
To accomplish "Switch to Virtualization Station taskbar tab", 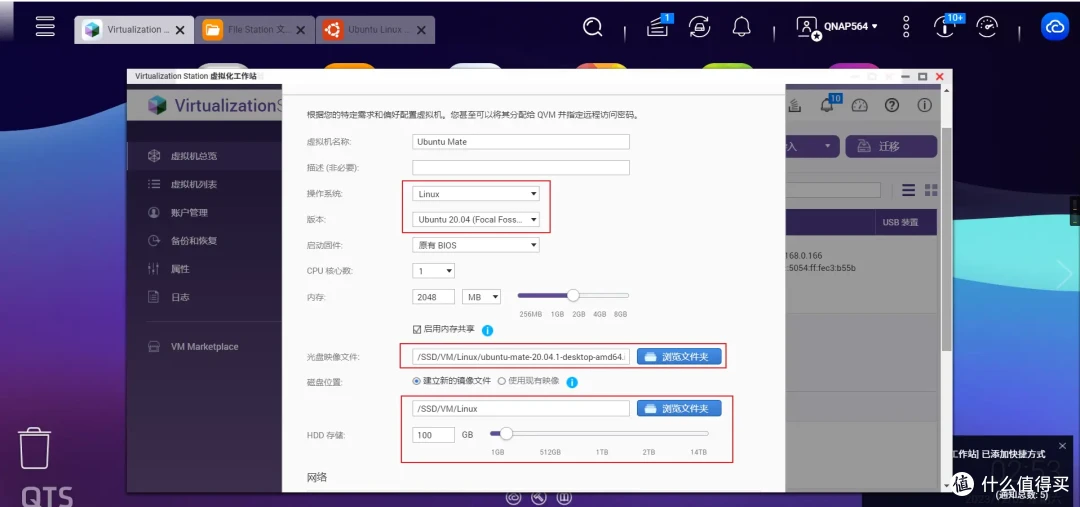I will pyautogui.click(x=134, y=30).
